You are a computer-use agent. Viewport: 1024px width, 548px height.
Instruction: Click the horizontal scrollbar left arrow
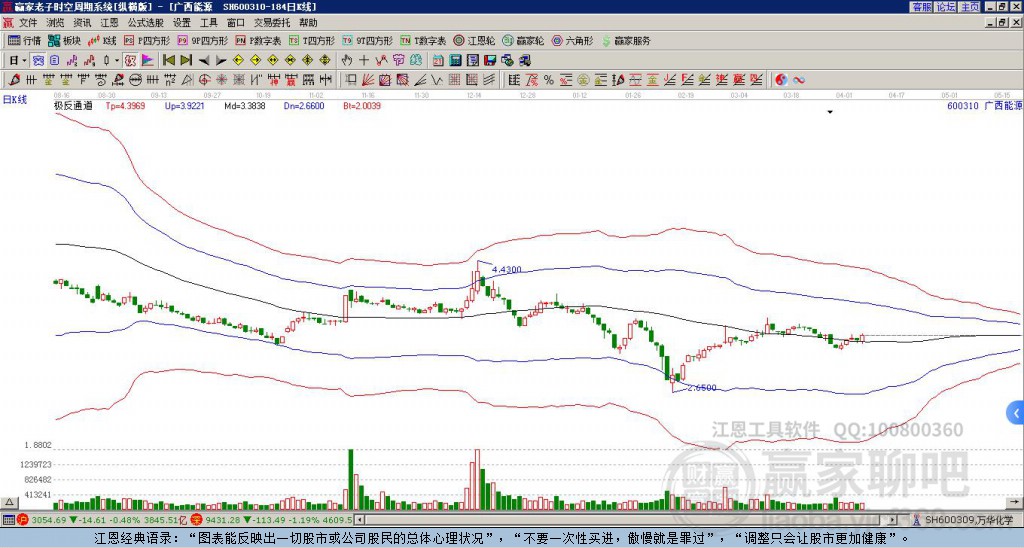[x=359, y=520]
